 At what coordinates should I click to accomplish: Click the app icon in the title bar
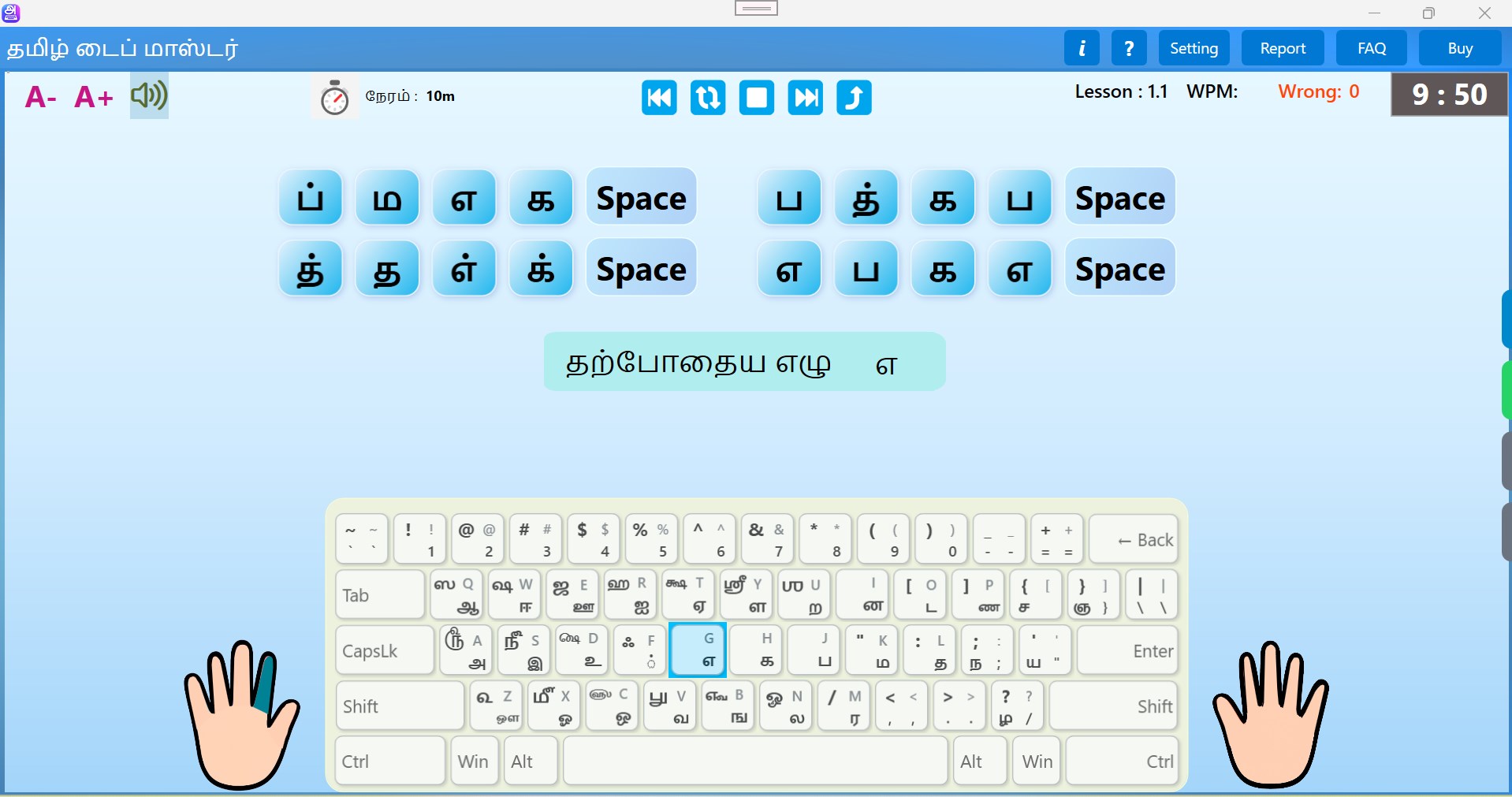click(x=11, y=13)
